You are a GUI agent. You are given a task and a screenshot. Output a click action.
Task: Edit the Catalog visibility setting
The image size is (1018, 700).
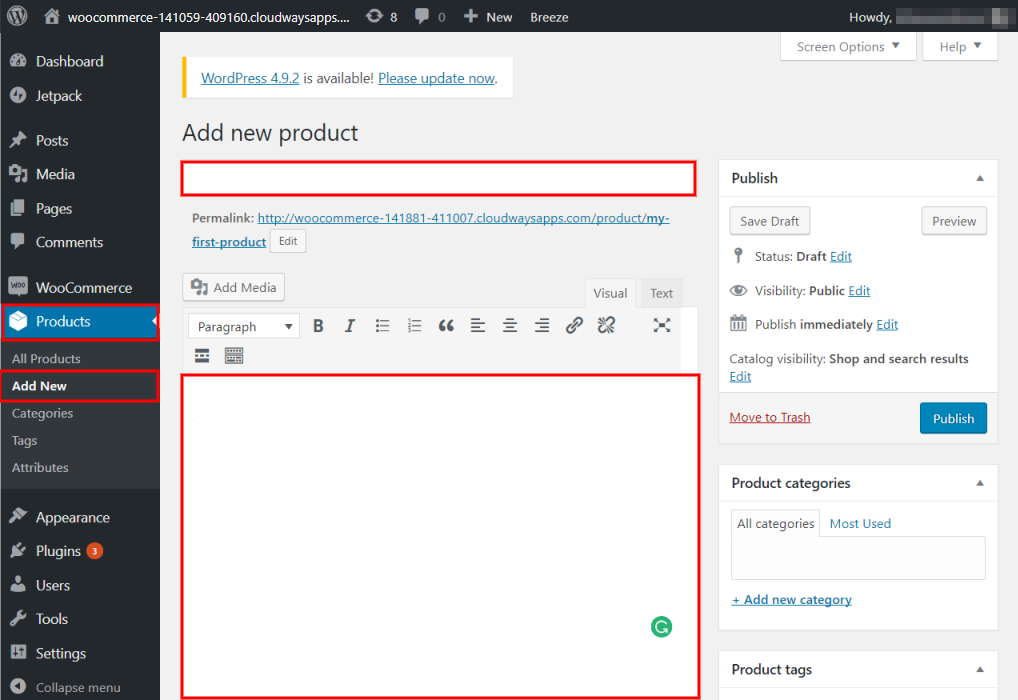740,377
